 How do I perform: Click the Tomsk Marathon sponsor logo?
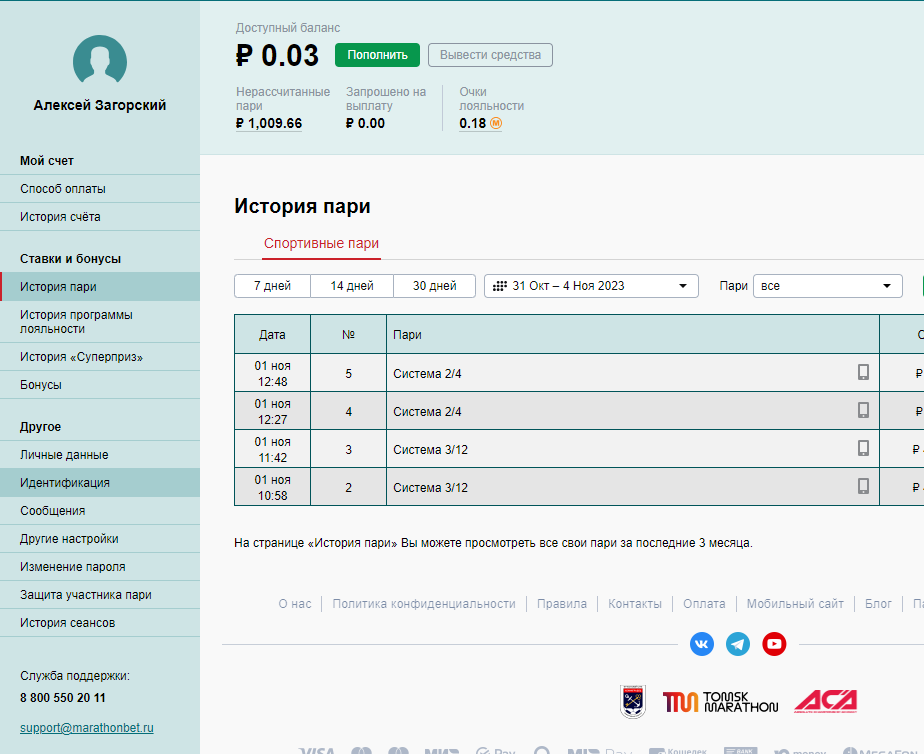tap(720, 702)
